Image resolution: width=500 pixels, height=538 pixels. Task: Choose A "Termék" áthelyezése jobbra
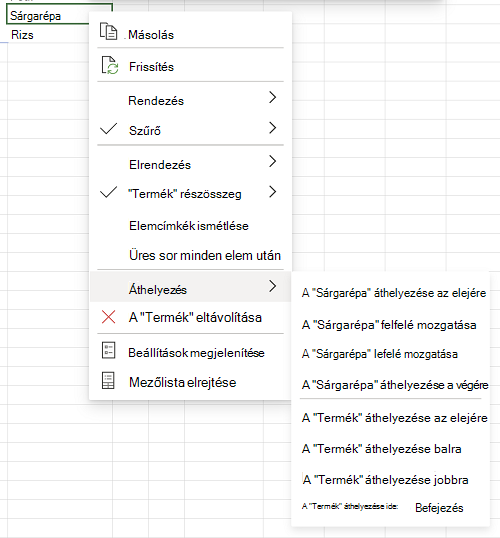(385, 480)
